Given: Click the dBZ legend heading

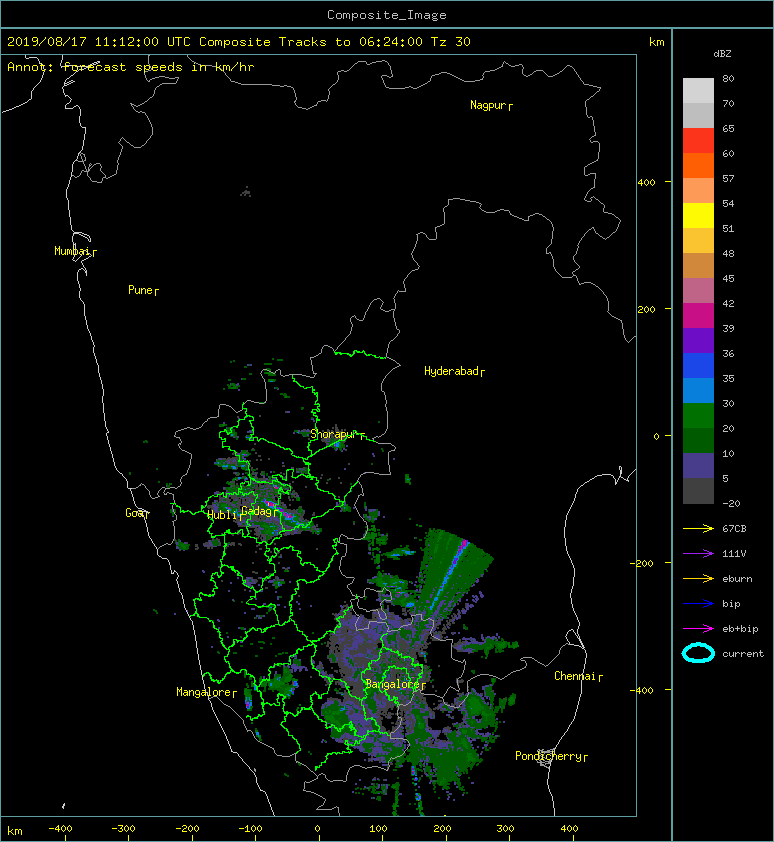Looking at the screenshot, I should [x=722, y=54].
